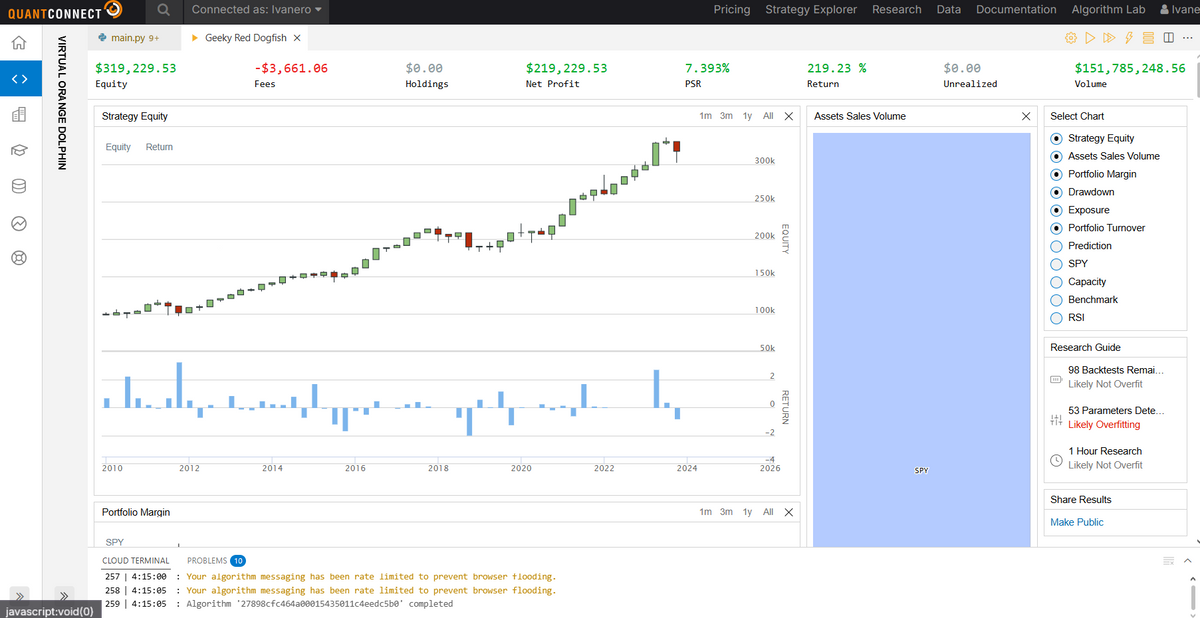Set Portfolio Margin chart range to 3m
Screen dimensions: 1200x618
point(727,512)
